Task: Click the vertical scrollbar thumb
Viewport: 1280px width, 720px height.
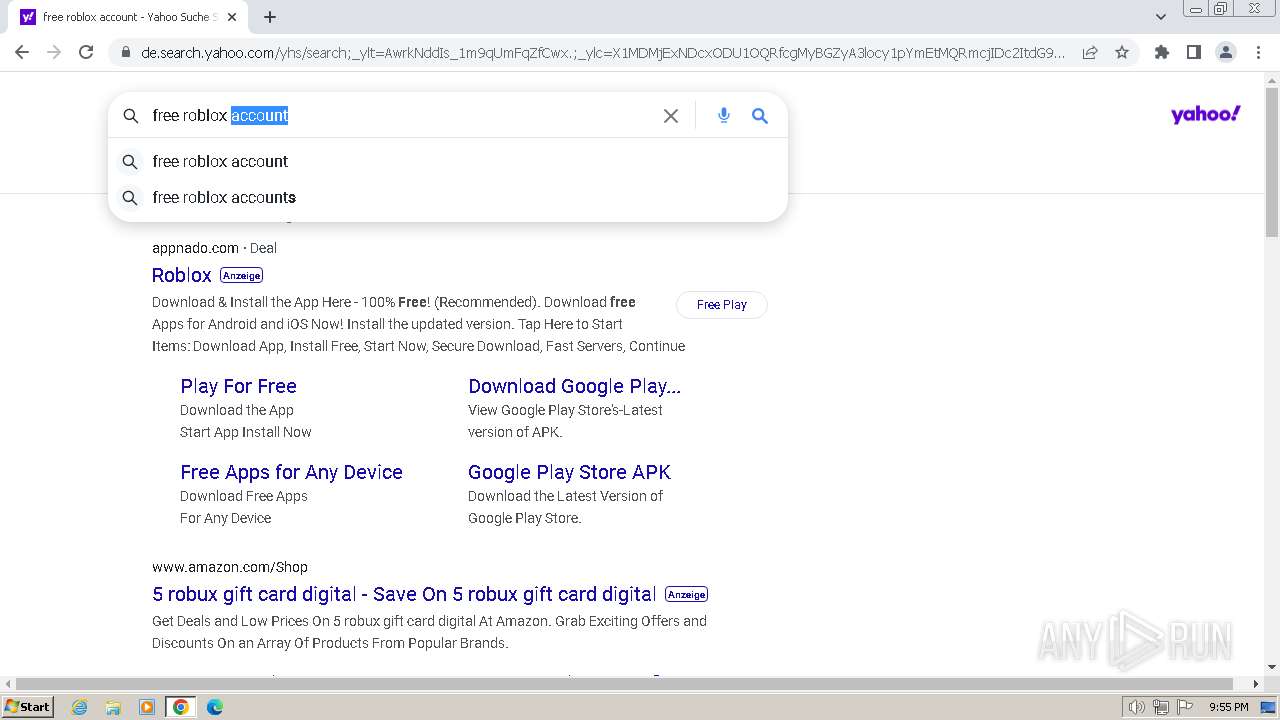Action: [1272, 161]
